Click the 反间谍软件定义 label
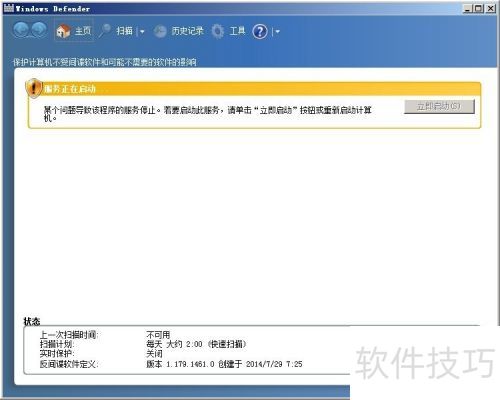Viewport: 500px width, 400px height. (69, 364)
